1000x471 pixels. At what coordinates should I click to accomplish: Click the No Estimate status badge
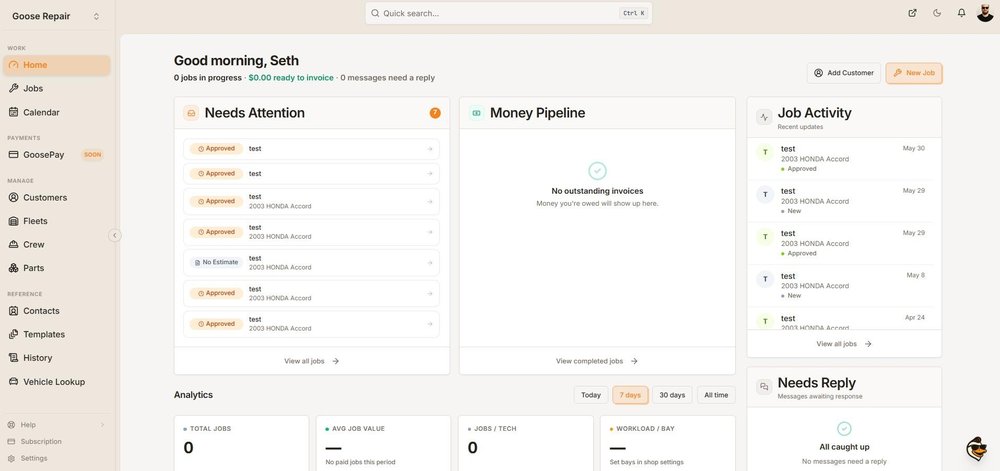pyautogui.click(x=216, y=263)
